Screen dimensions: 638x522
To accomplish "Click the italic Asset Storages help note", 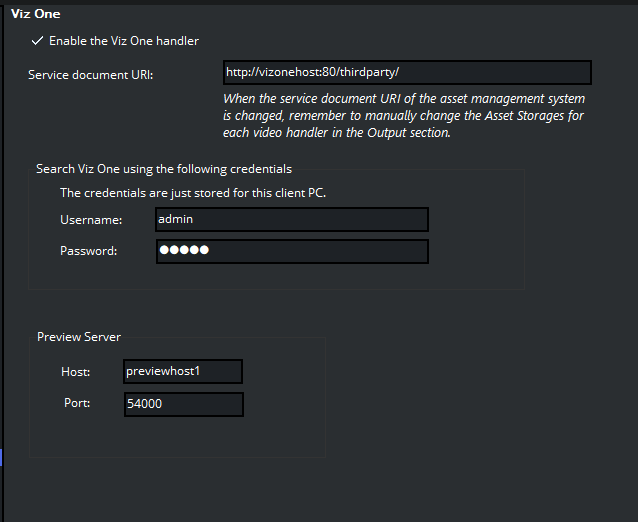I will [404, 116].
